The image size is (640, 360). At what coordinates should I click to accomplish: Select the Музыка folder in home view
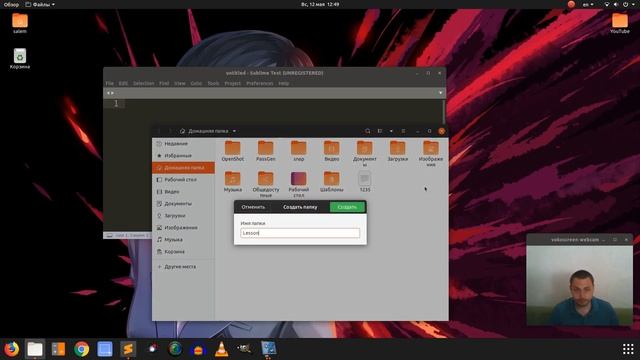(x=233, y=181)
